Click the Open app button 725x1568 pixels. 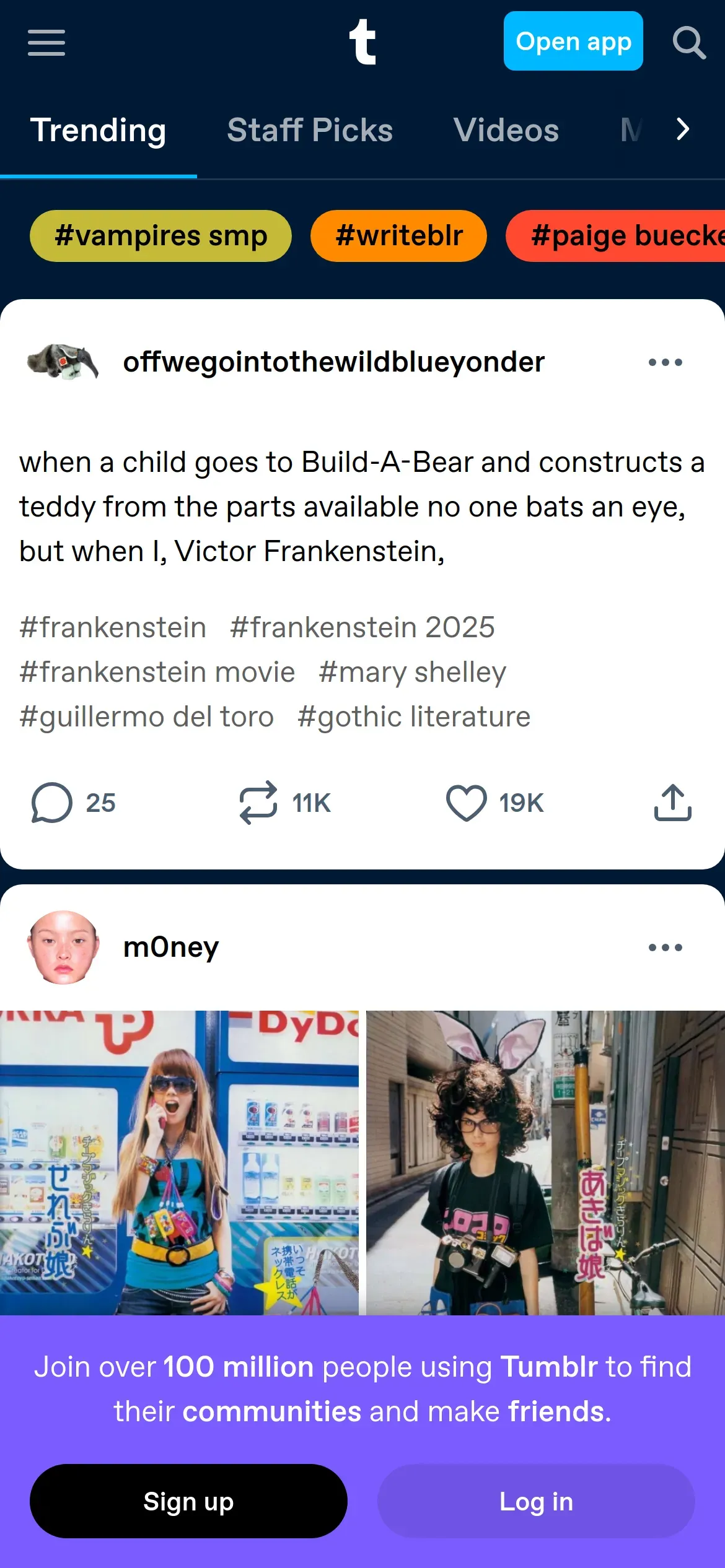click(x=573, y=41)
